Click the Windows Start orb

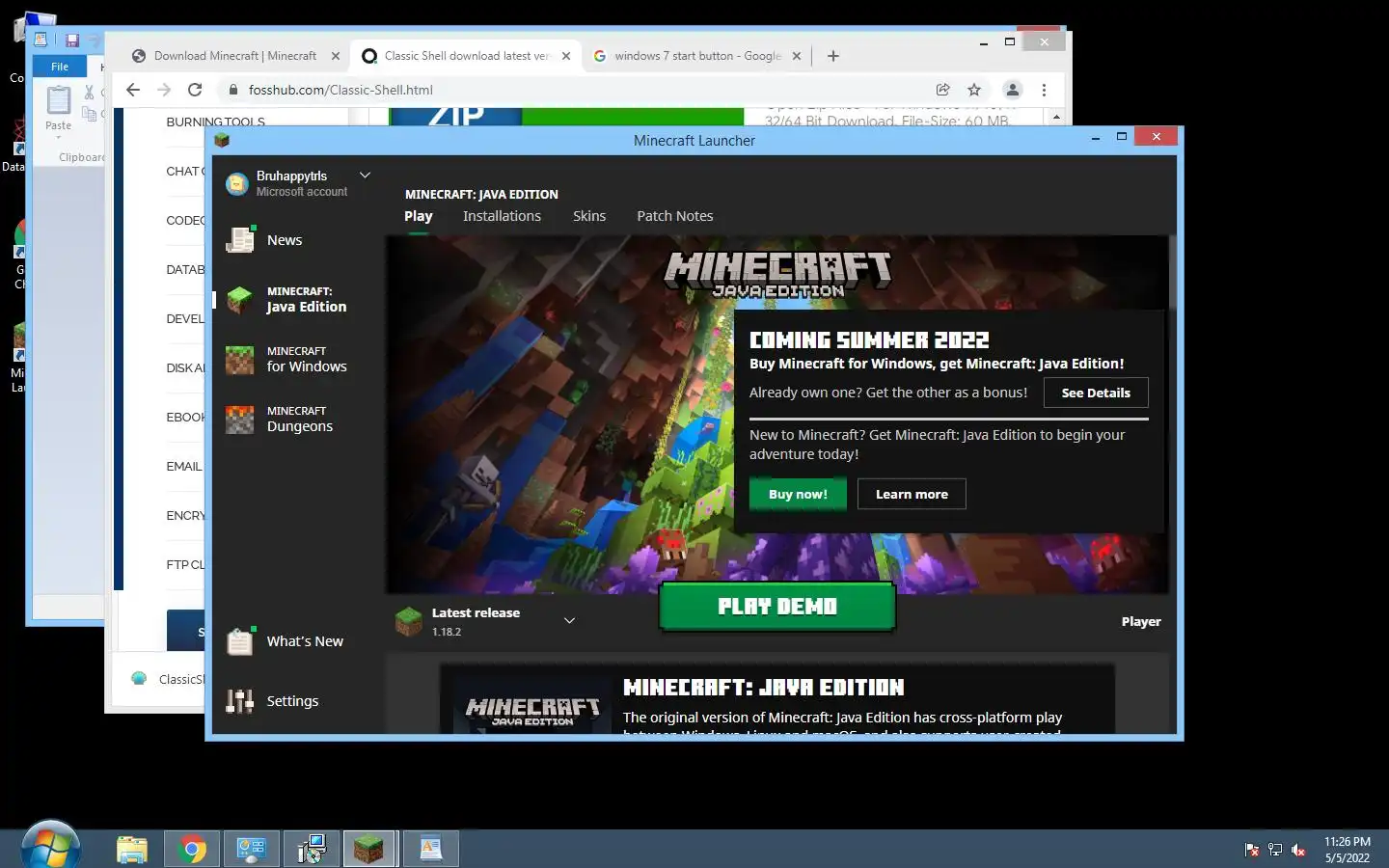tap(50, 847)
